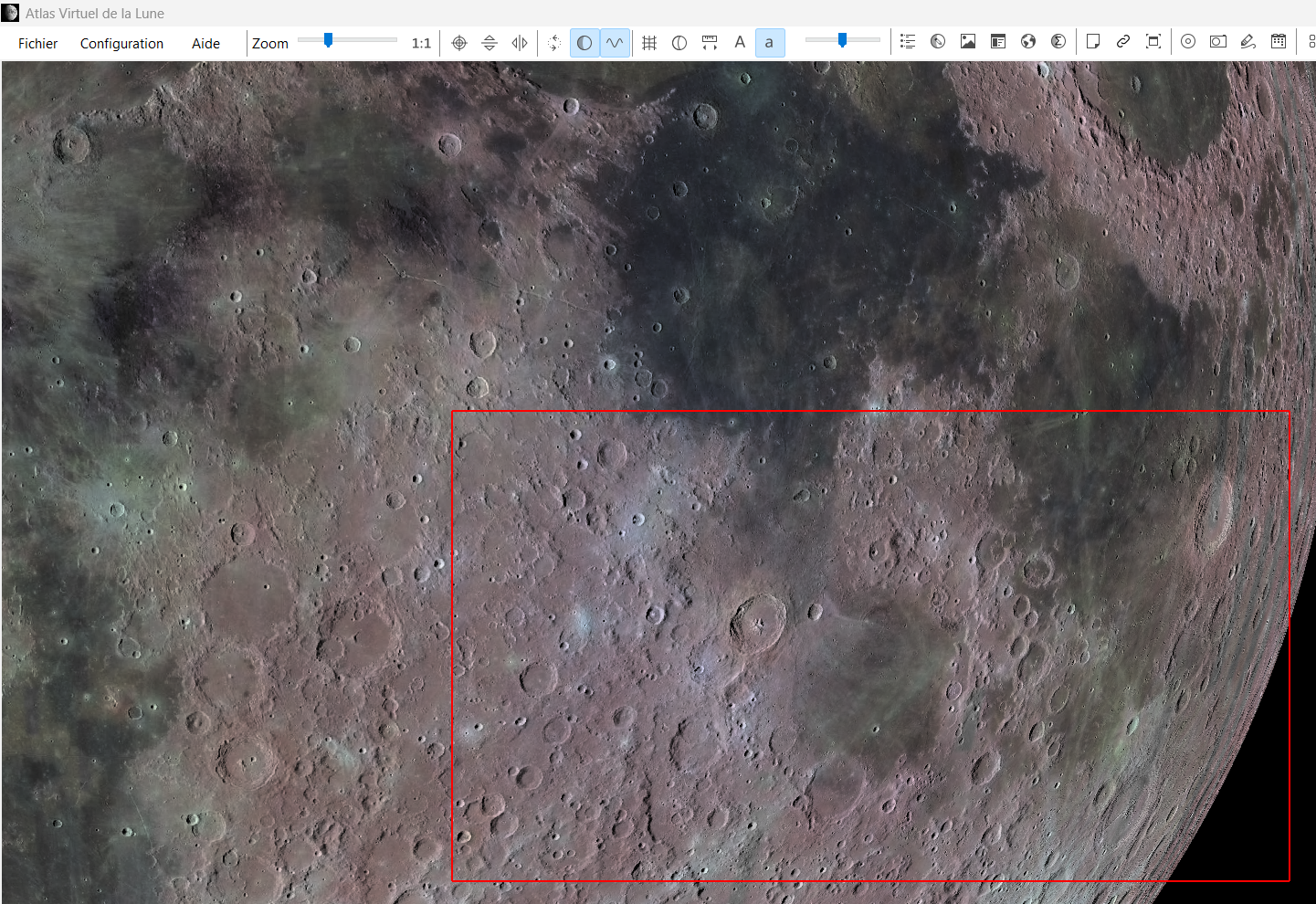
Task: Click the sigma symbol icon
Action: click(x=1058, y=42)
